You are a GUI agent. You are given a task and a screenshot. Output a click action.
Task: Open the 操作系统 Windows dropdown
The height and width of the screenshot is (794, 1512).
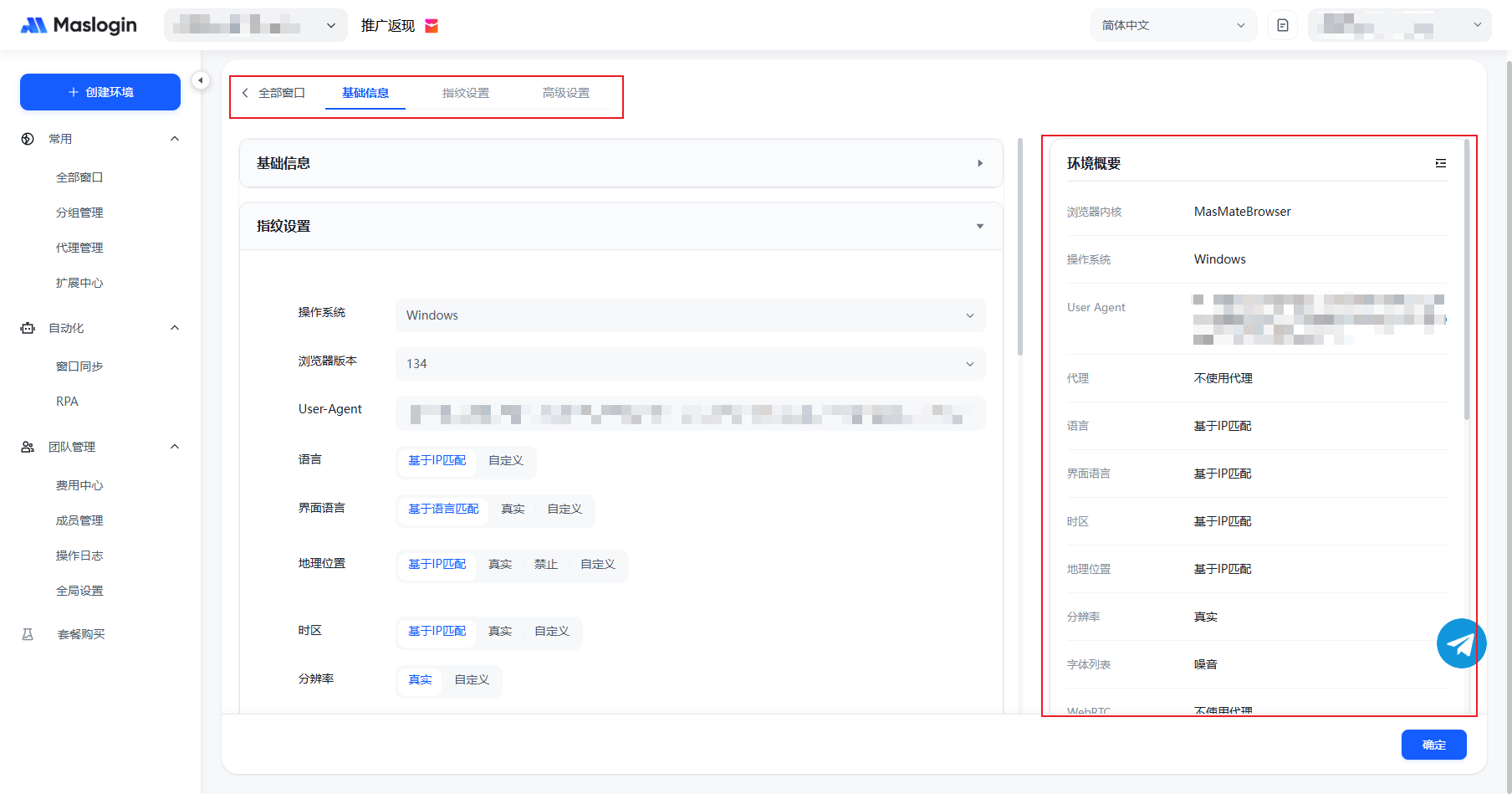[x=690, y=315]
